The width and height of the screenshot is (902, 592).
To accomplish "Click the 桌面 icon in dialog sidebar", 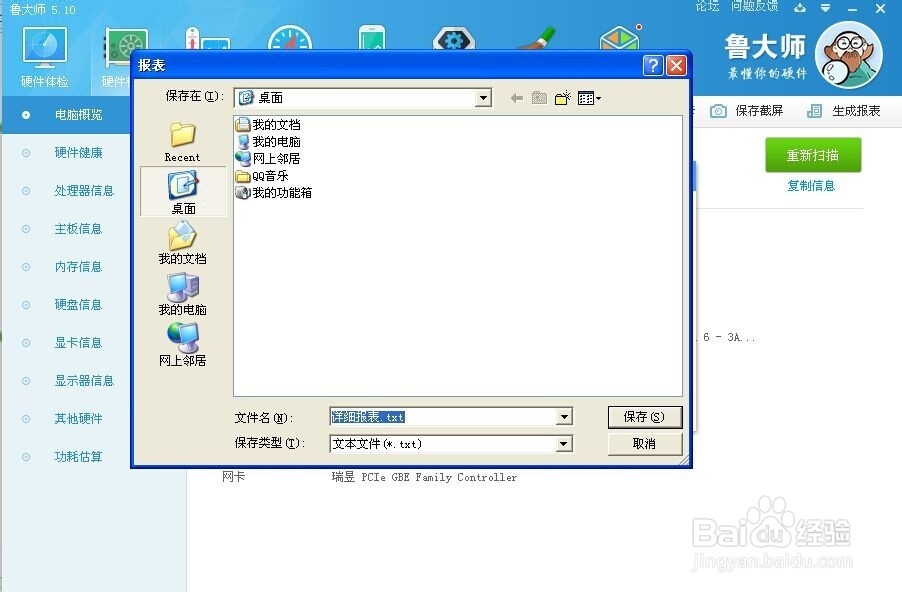I will point(182,192).
